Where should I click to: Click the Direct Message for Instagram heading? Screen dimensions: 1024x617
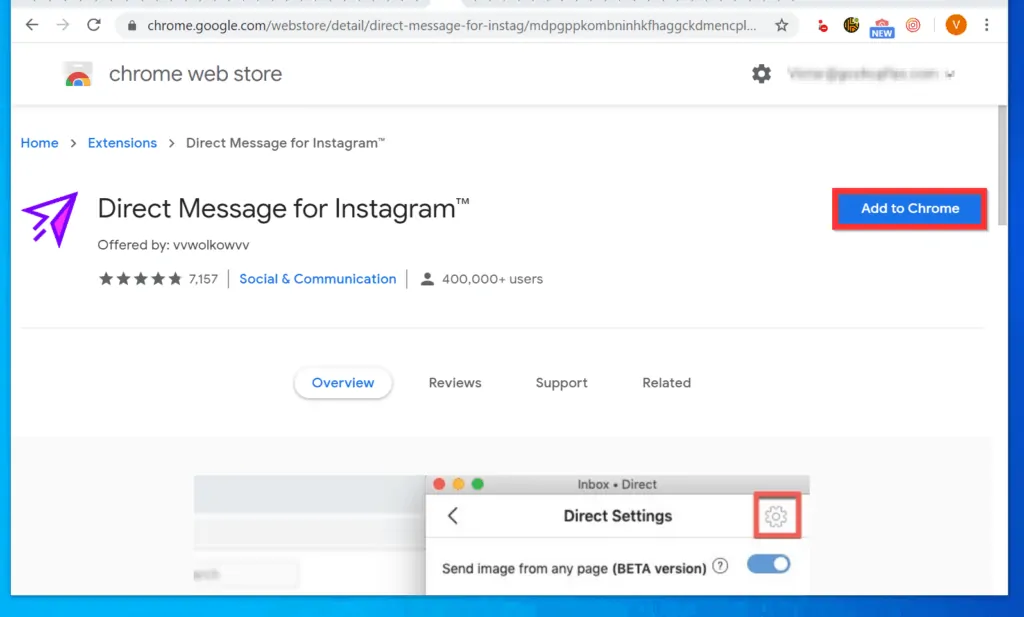[283, 209]
